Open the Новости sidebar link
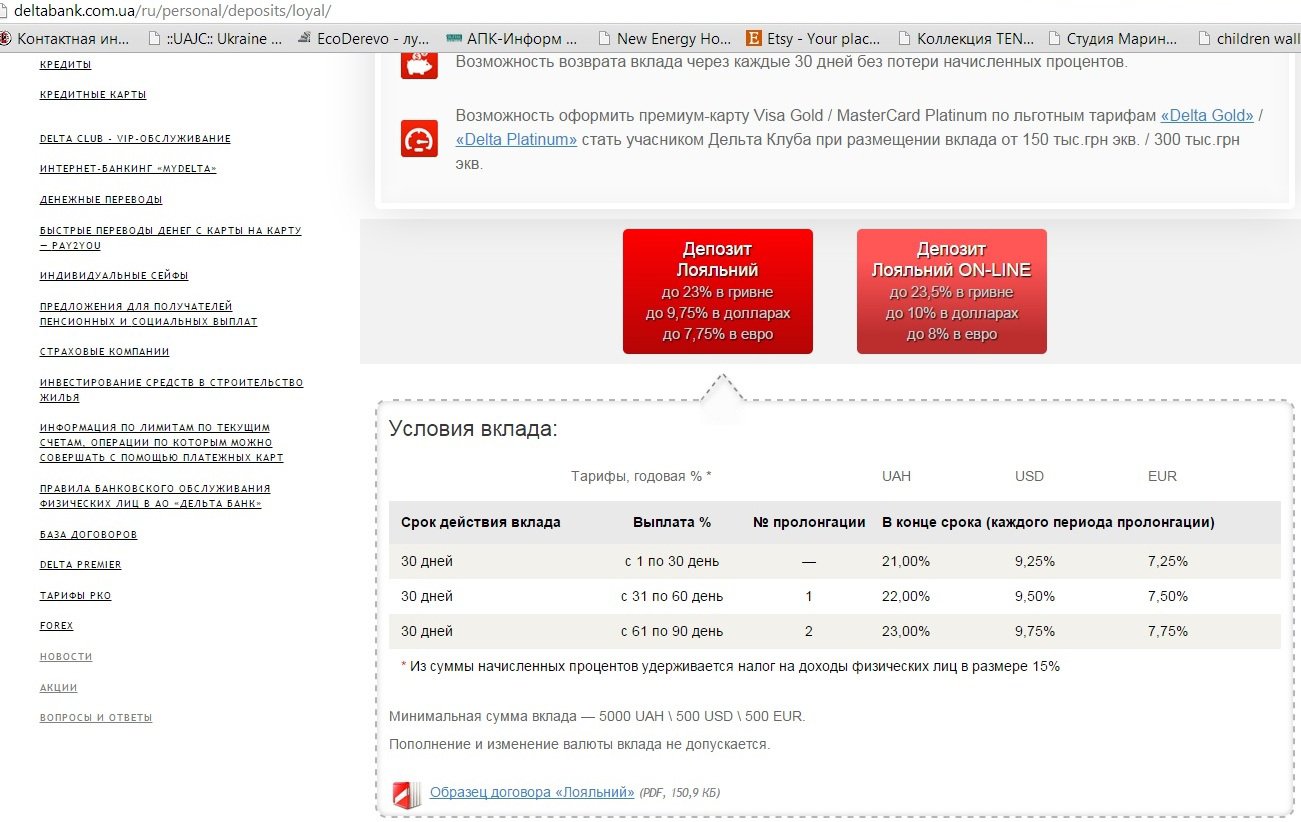Viewport: 1301px width, 822px height. click(x=66, y=657)
